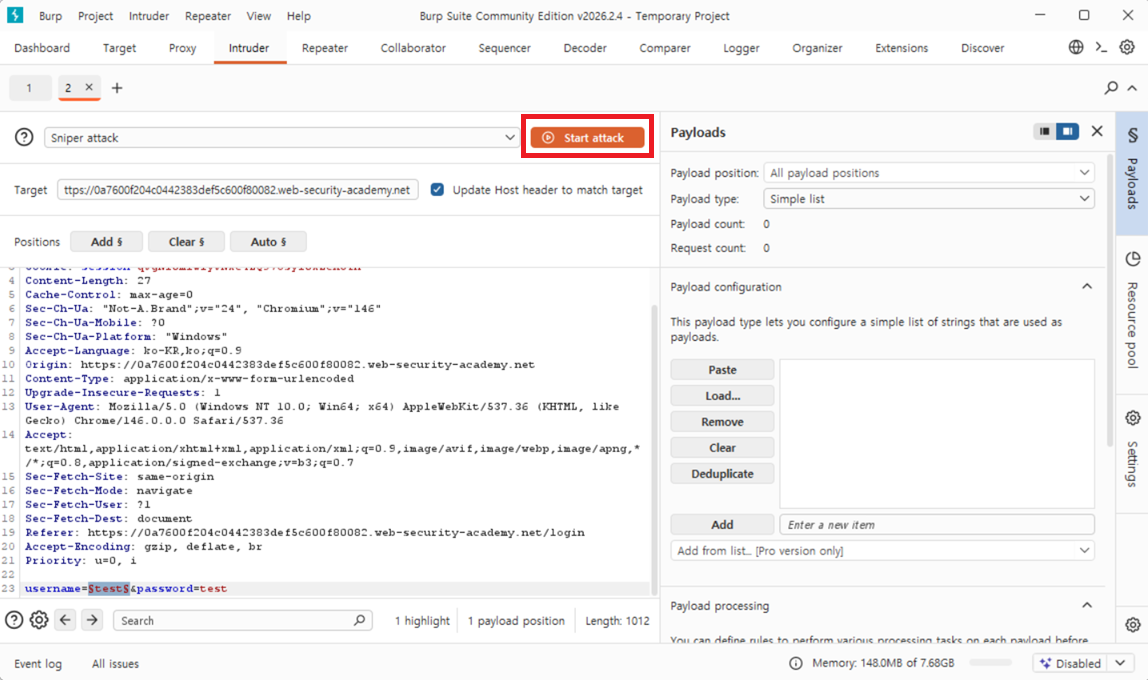Toggle the AI Disabled button

(x=1070, y=663)
